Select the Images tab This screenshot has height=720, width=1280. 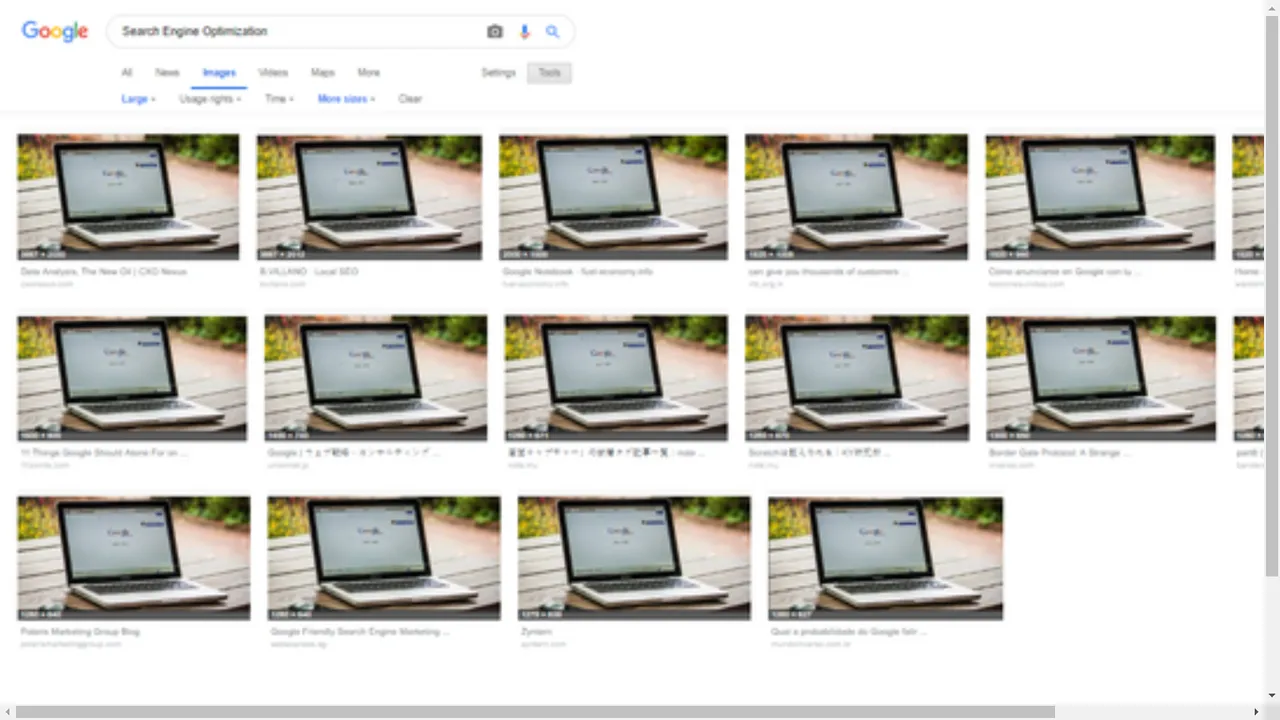(x=219, y=73)
